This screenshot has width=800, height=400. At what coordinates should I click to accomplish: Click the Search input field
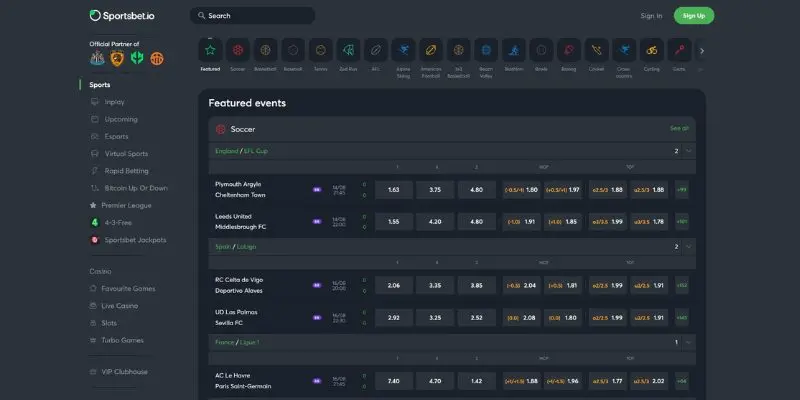(253, 16)
